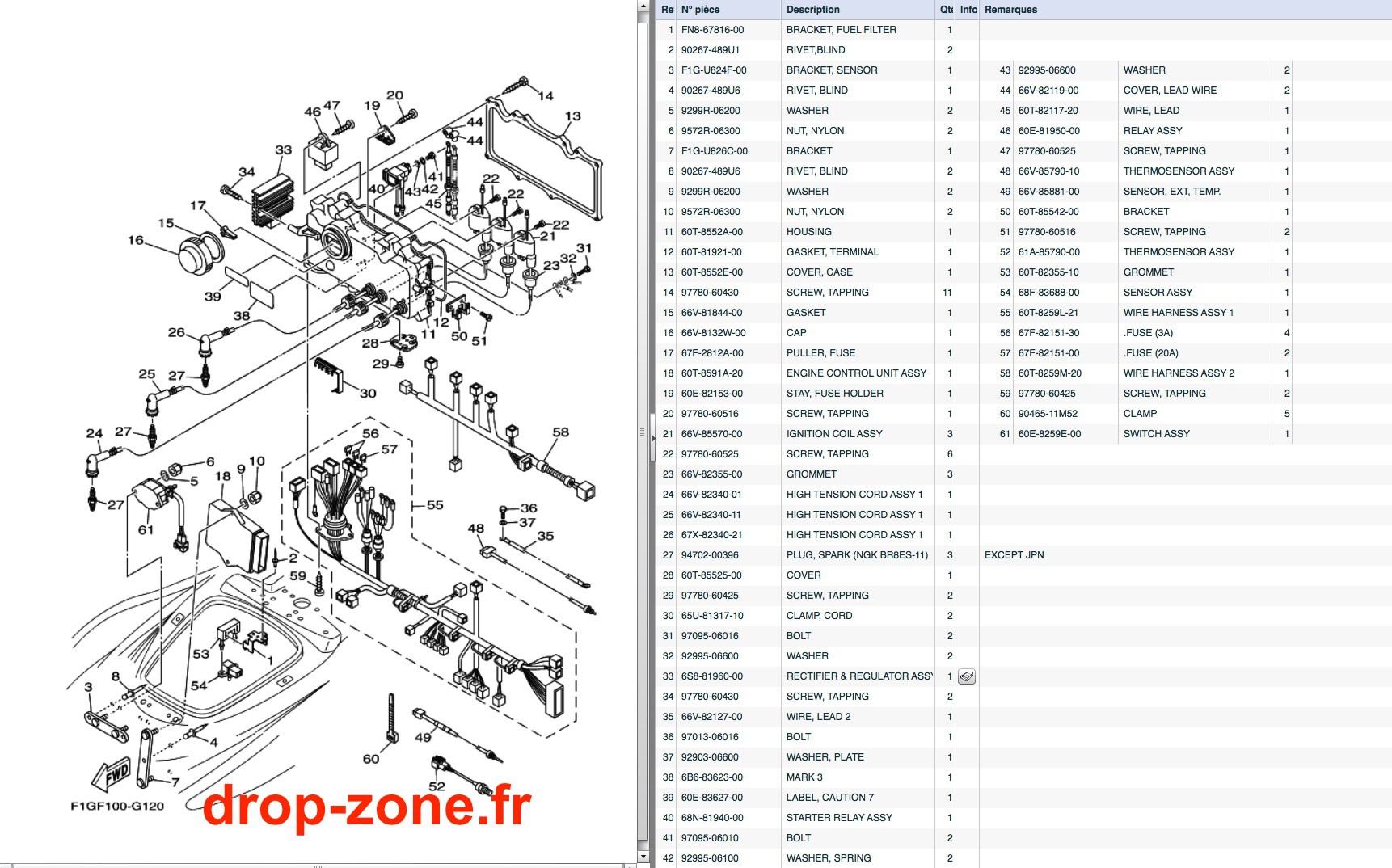
Task: Select part number FN8-67816-00
Action: (x=712, y=30)
